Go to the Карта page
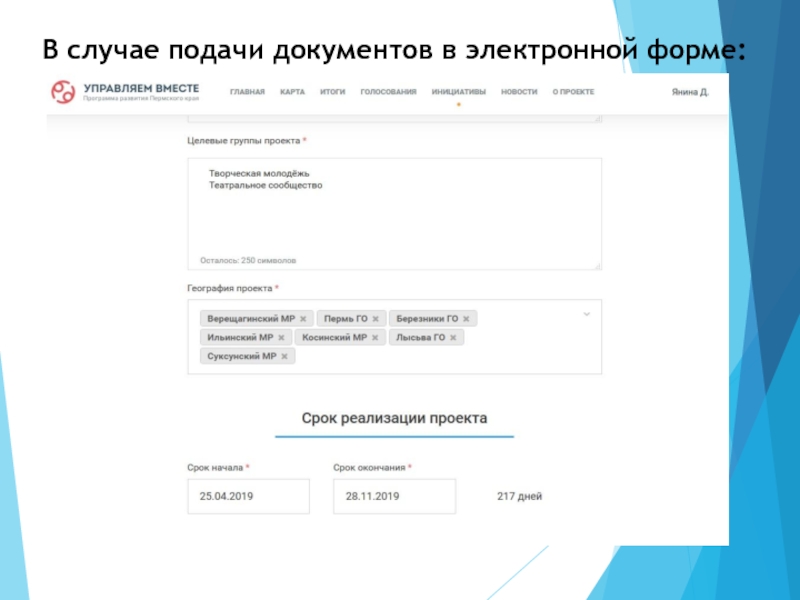Image resolution: width=800 pixels, height=600 pixels. coord(292,92)
